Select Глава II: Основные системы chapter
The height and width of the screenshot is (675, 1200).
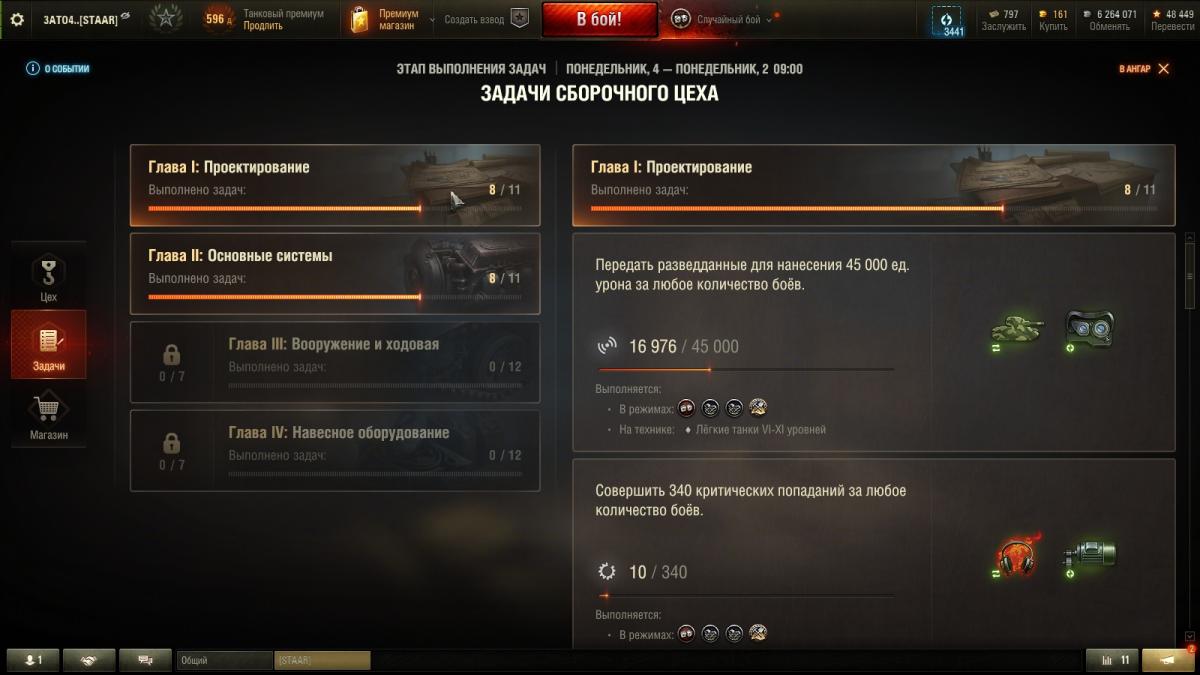(x=335, y=274)
